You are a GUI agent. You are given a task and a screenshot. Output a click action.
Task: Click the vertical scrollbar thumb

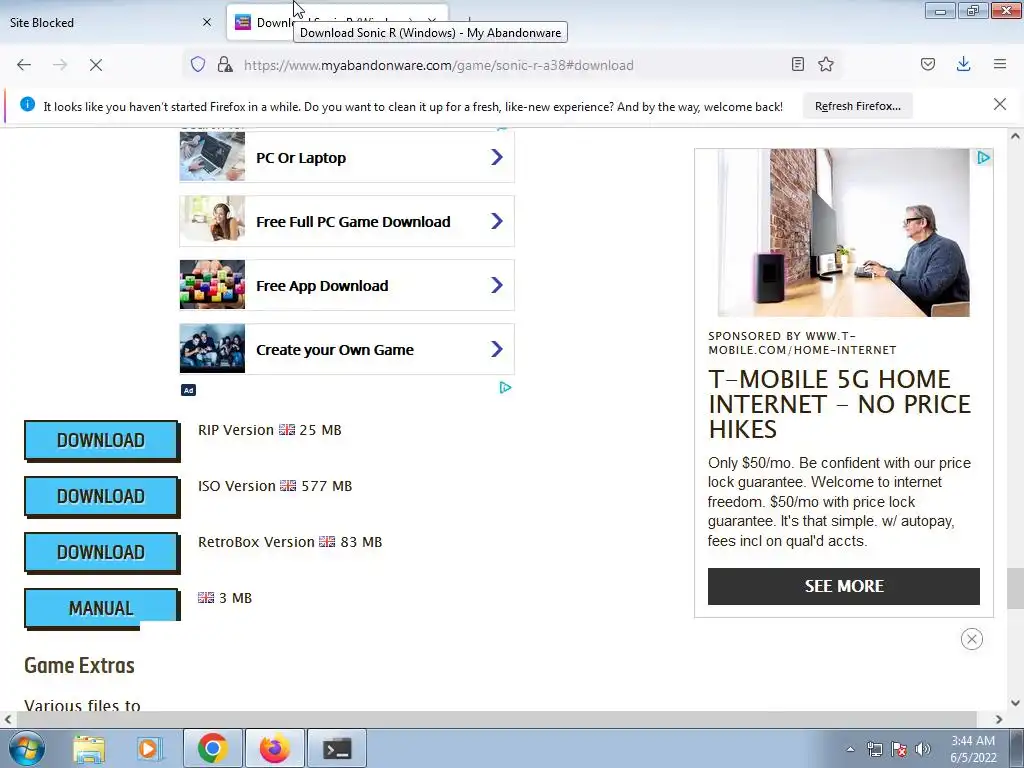pyautogui.click(x=1015, y=588)
